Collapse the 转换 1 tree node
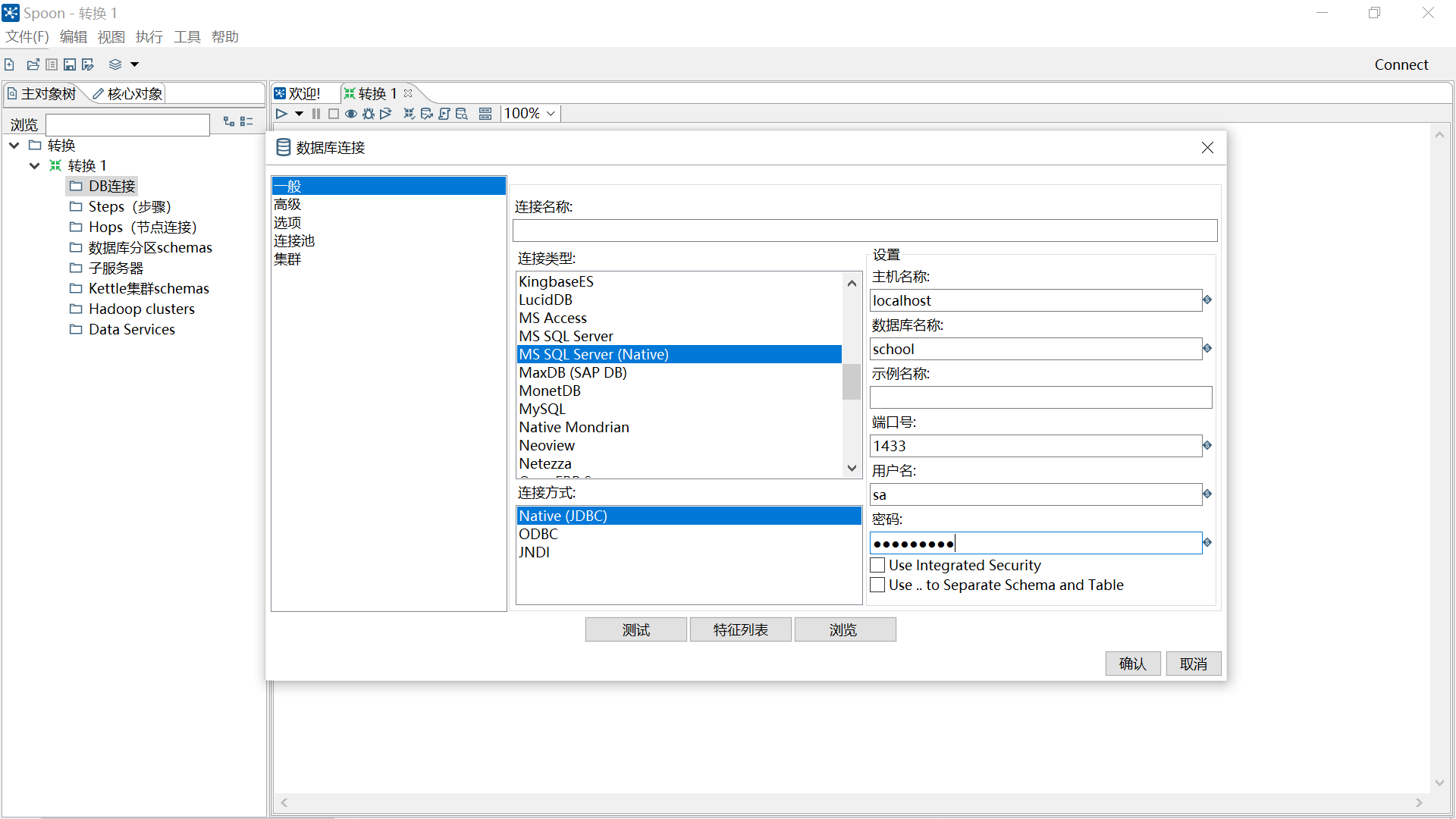This screenshot has height=819, width=1456. coord(34,165)
